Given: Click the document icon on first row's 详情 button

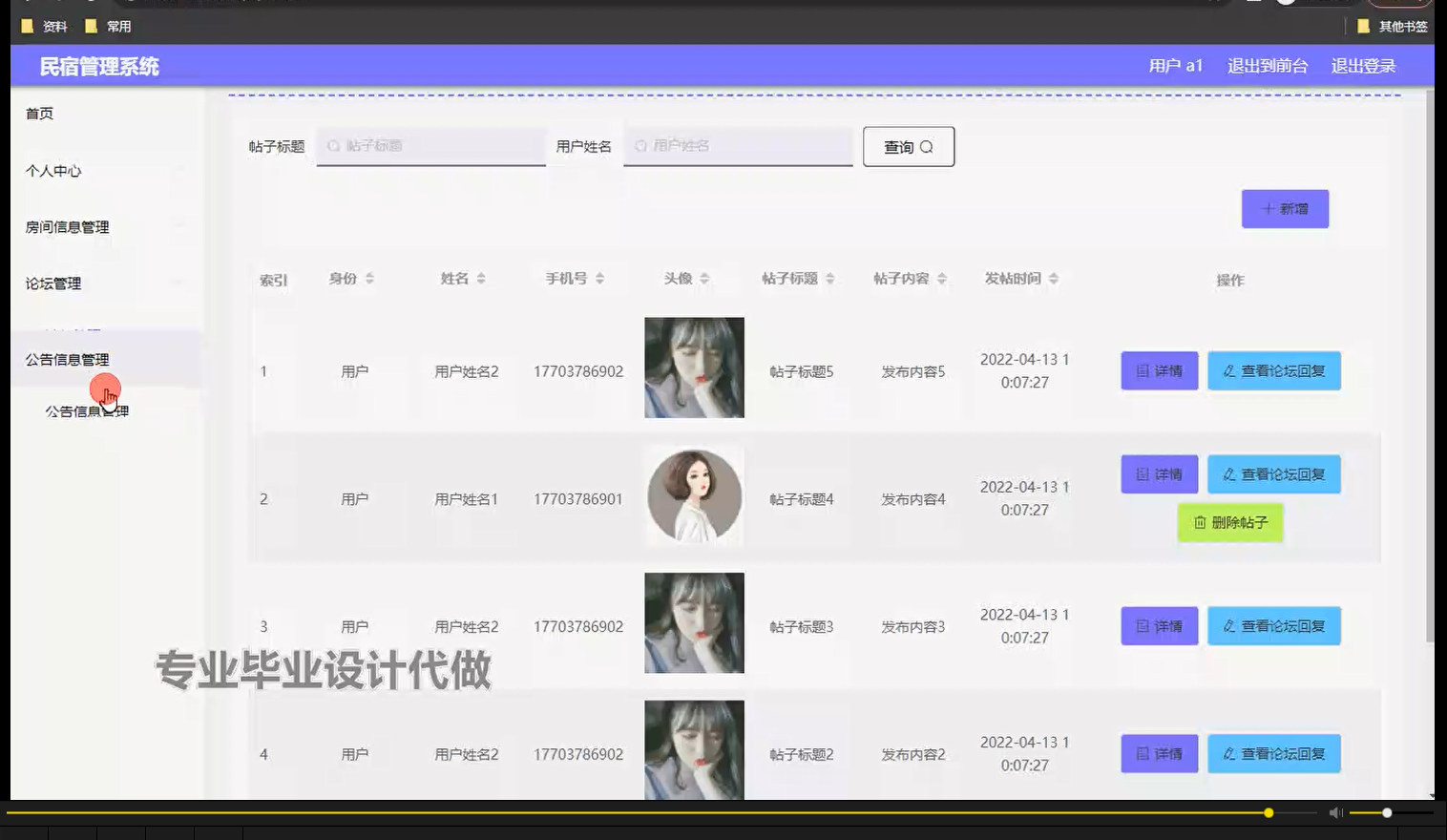Looking at the screenshot, I should tap(1143, 371).
